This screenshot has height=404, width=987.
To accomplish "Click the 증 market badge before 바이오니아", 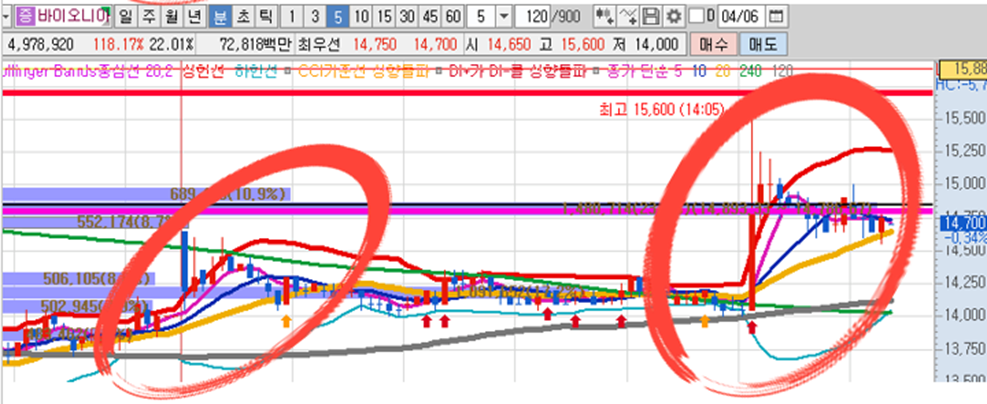I will click(24, 16).
